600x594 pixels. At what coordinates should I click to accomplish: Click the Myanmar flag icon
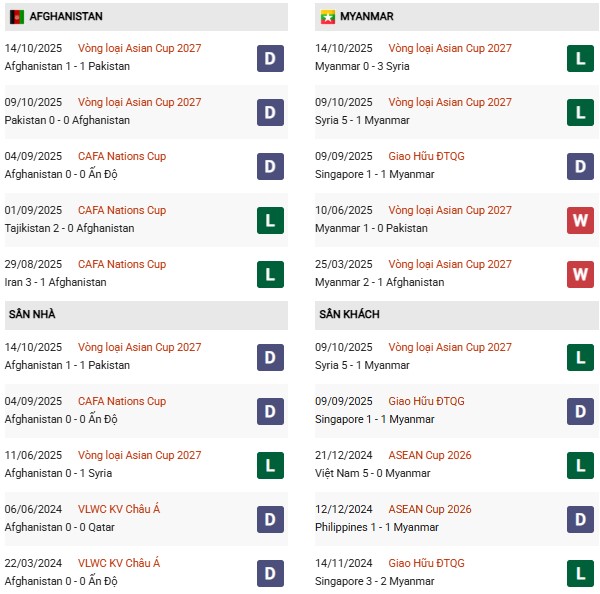tap(327, 17)
